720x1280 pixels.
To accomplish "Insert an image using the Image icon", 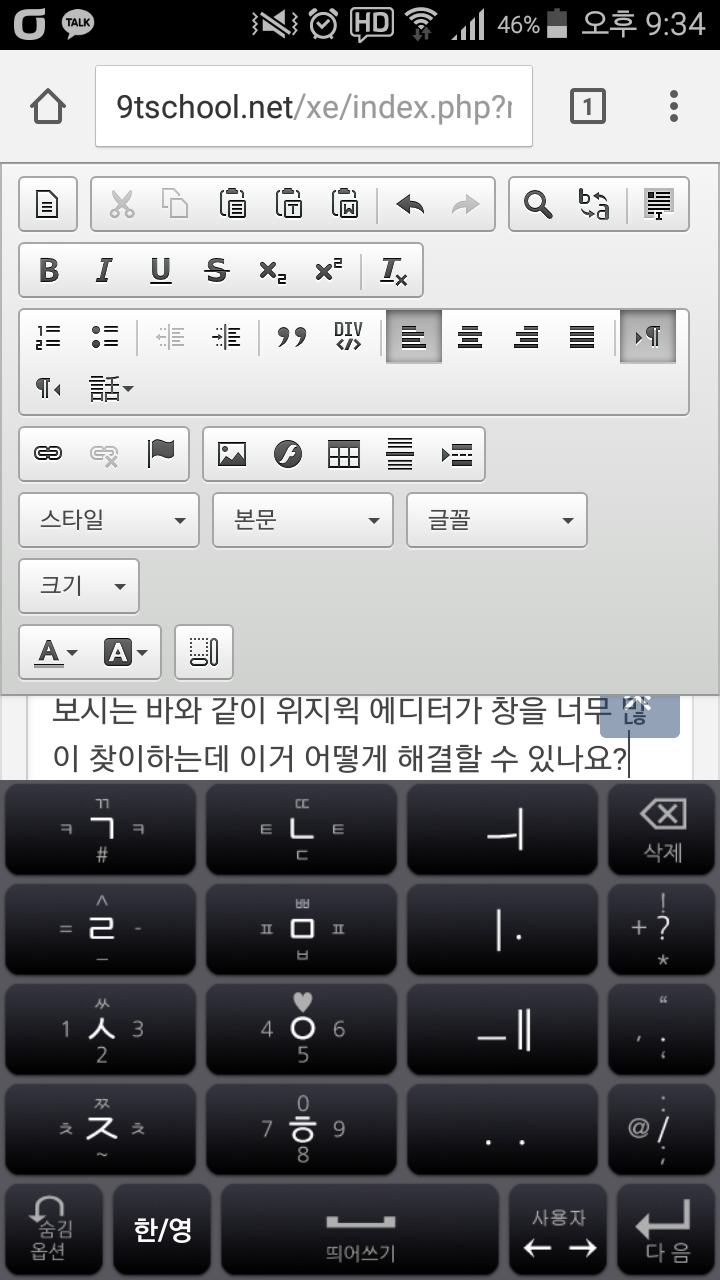I will [232, 454].
